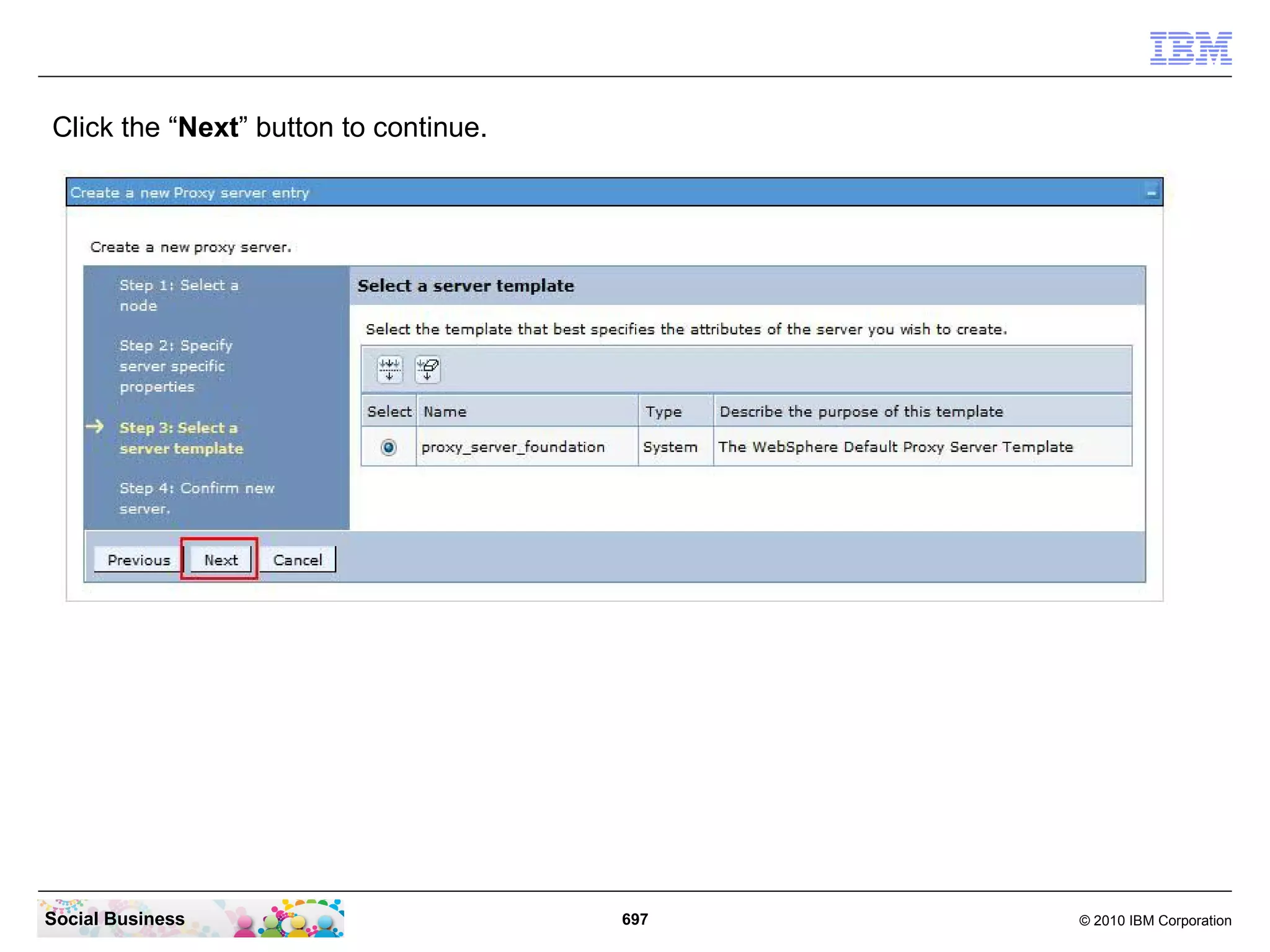This screenshot has height=952, width=1270.
Task: Click the Select column header
Action: tap(389, 412)
